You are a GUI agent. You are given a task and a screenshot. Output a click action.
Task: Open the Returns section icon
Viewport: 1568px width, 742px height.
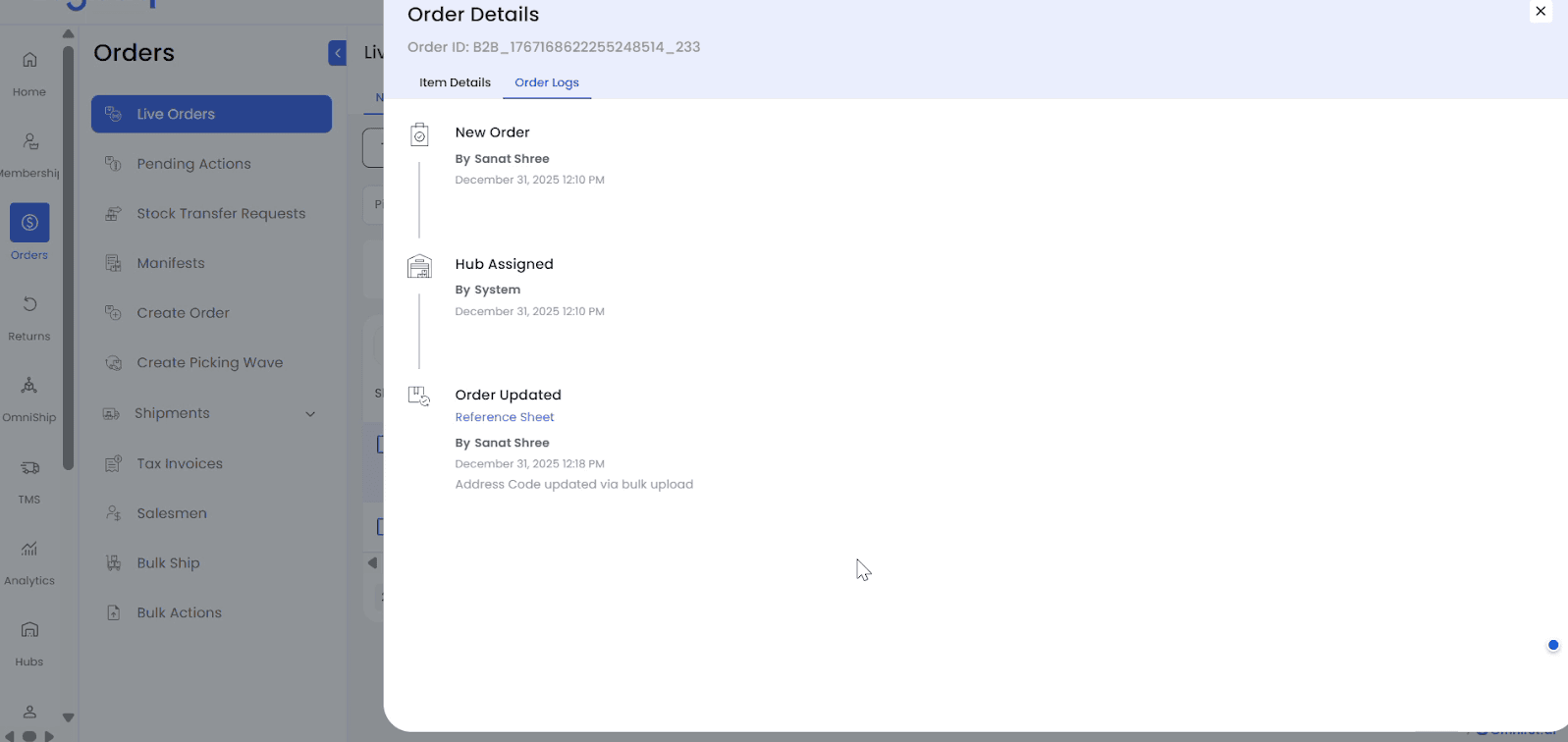(29, 304)
